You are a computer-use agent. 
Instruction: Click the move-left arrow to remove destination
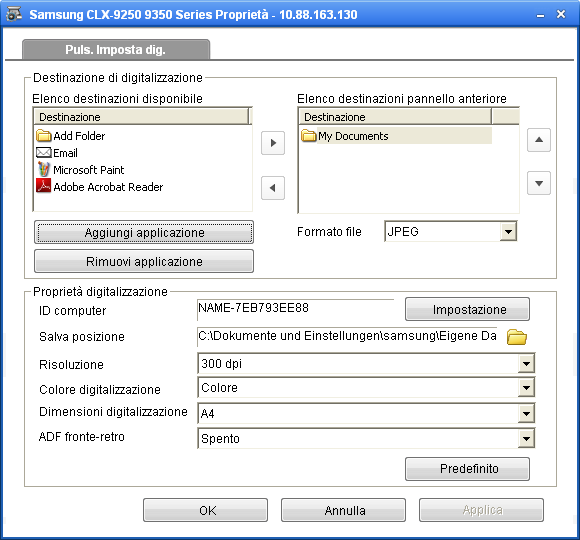coord(273,188)
